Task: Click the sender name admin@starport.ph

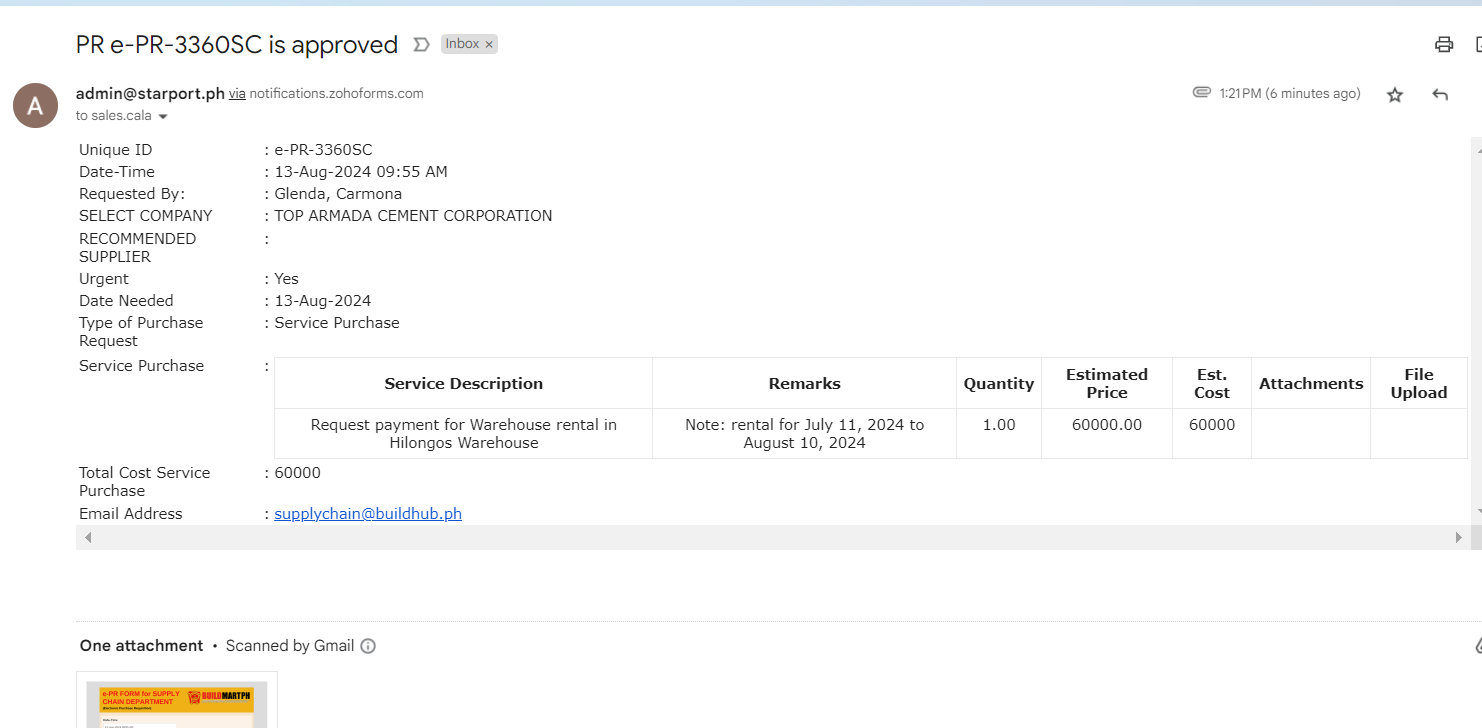Action: pos(150,94)
